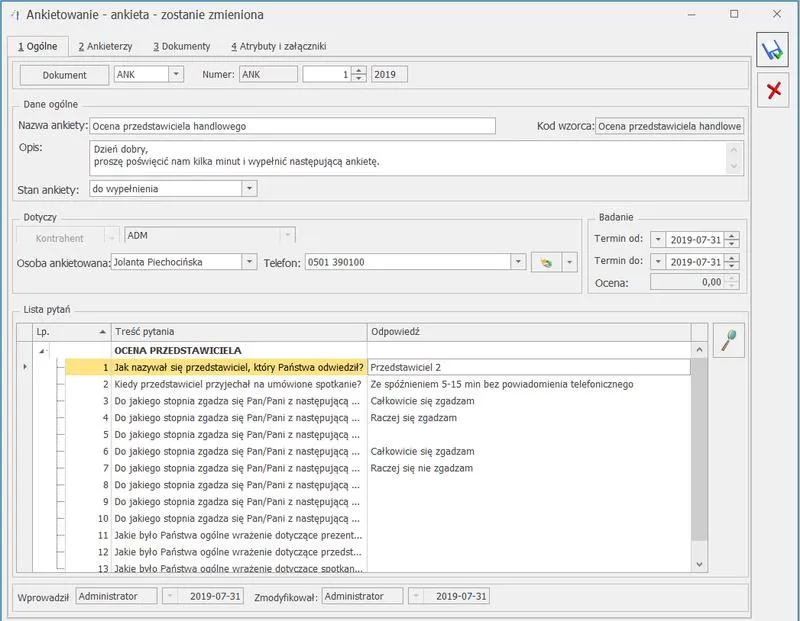The height and width of the screenshot is (621, 800).
Task: Increment the document number with spinner
Action: 360,70
